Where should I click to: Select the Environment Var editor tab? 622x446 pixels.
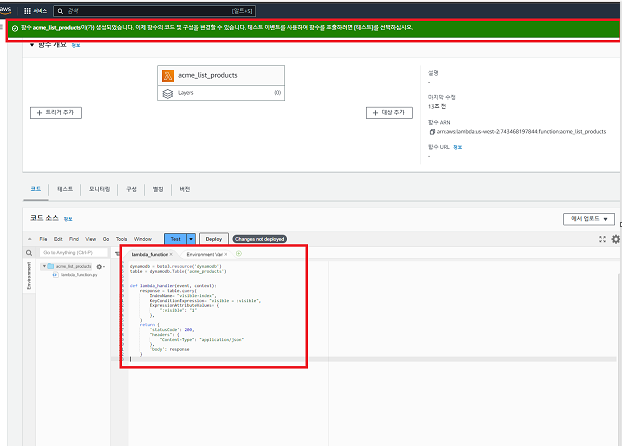pyautogui.click(x=205, y=254)
